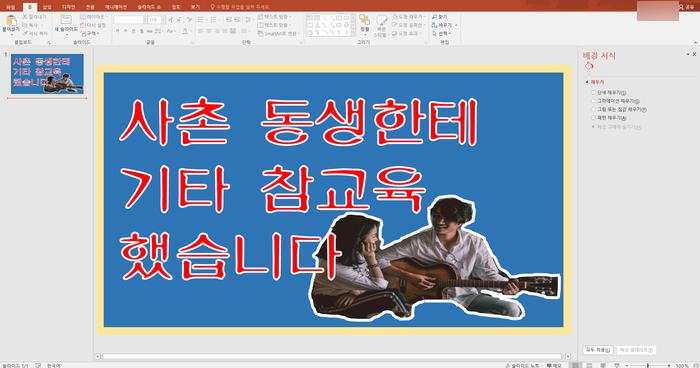Image resolution: width=700 pixels, height=368 pixels.
Task: Click the Clear Formatting eraser icon
Action: tap(189, 20)
